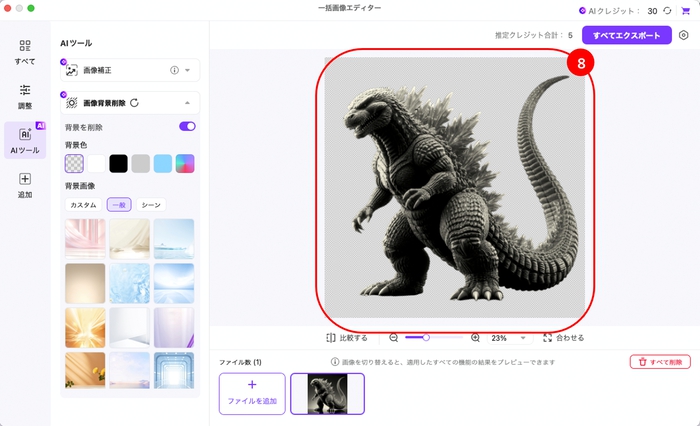This screenshot has height=426, width=700.
Task: Select the black background color
Action: click(x=118, y=163)
